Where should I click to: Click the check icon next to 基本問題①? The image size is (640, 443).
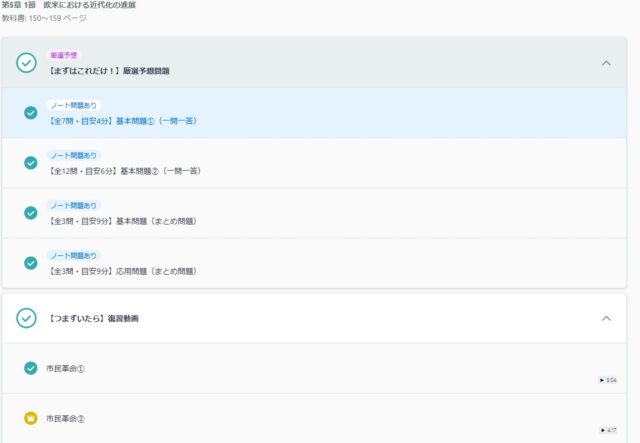point(30,113)
